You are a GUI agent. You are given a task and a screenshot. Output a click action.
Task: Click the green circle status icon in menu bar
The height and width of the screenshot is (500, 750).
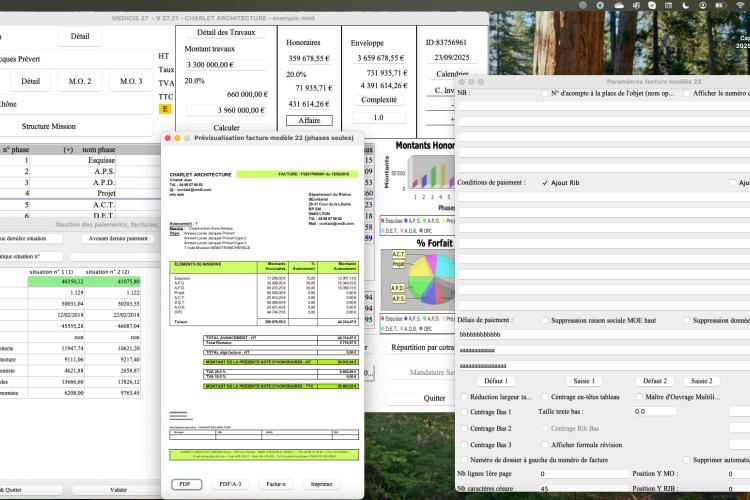coord(600,5)
